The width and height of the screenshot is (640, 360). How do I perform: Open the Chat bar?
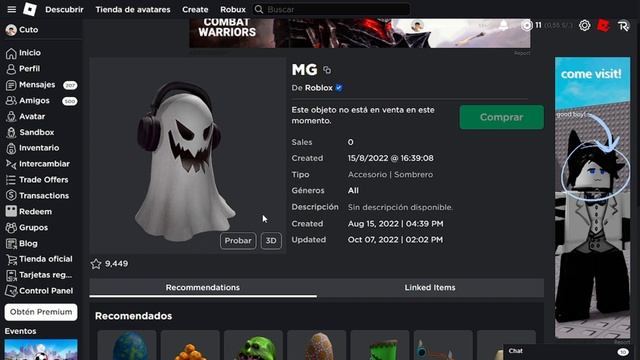[x=569, y=351]
